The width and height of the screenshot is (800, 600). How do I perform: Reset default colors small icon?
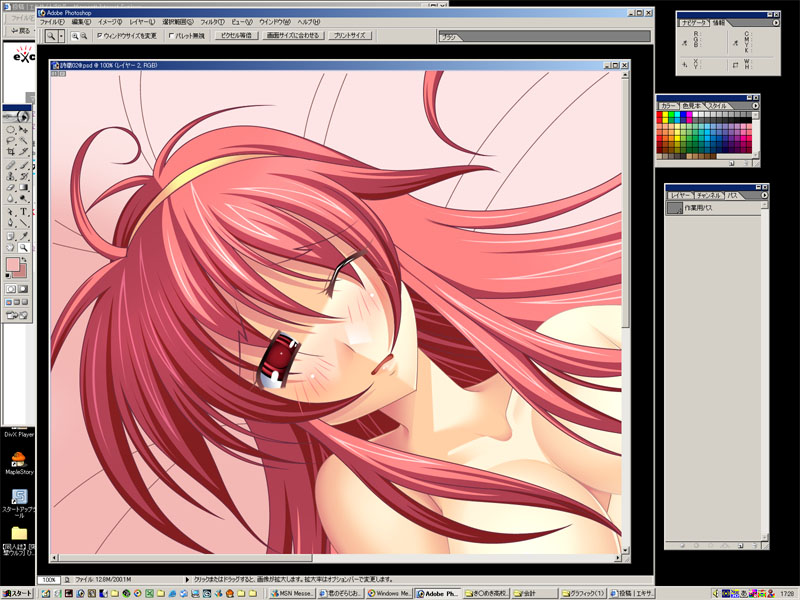click(x=8, y=276)
